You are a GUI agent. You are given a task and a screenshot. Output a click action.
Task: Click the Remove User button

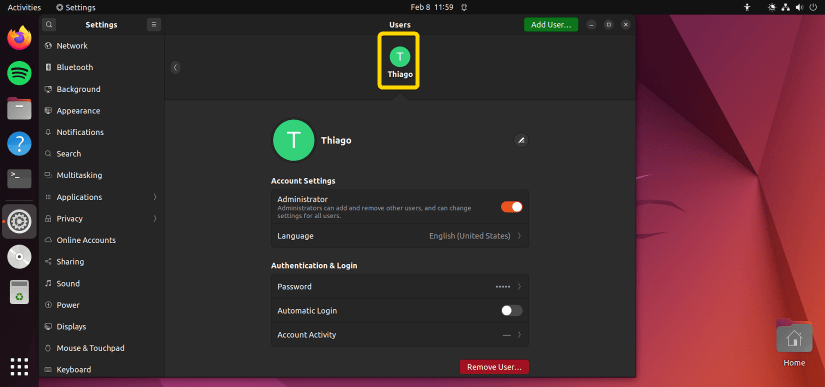[494, 367]
